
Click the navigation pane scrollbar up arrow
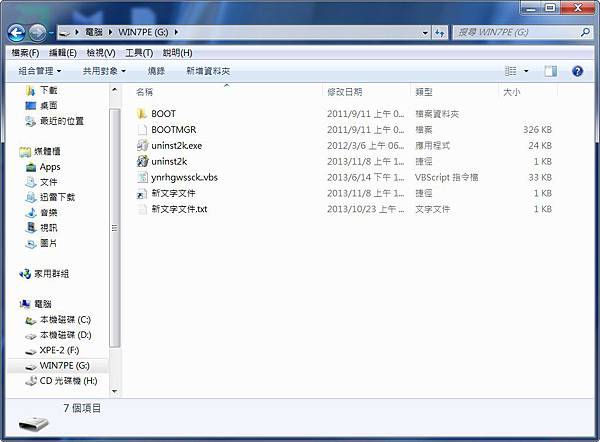click(x=114, y=90)
